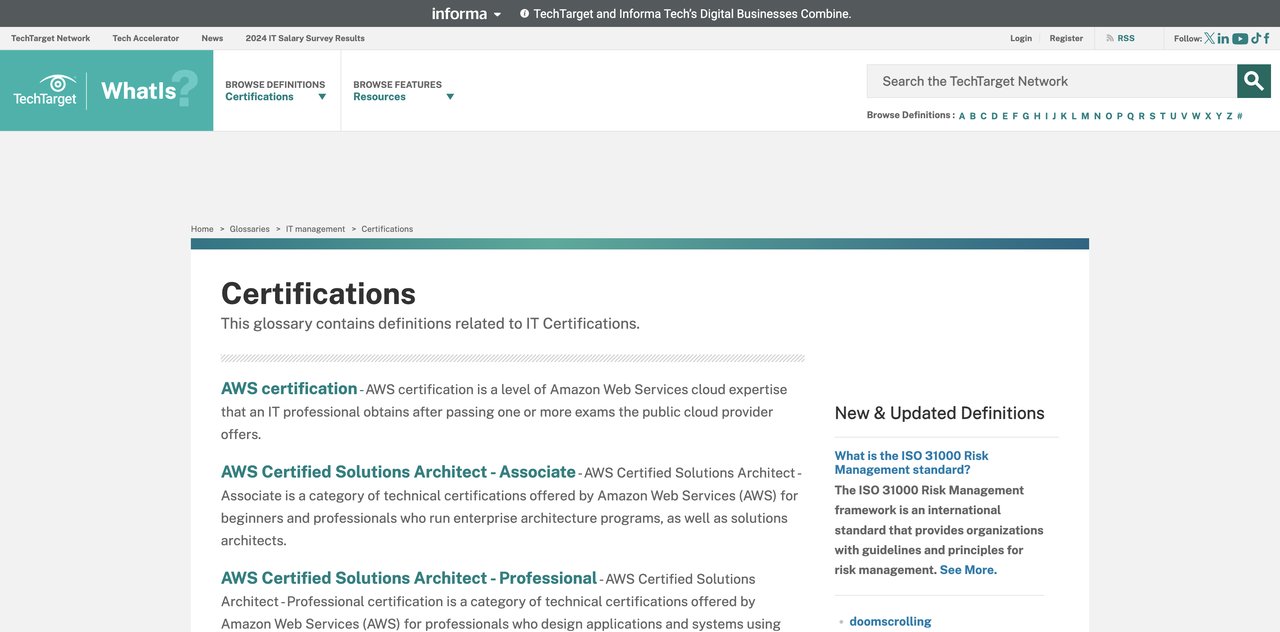1280x632 pixels.
Task: Browse definitions starting with B
Action: [x=973, y=116]
